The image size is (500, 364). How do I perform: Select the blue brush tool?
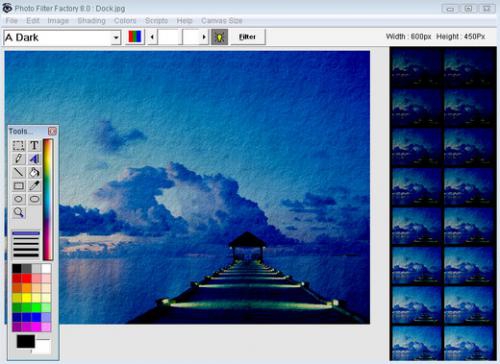pyautogui.click(x=34, y=159)
